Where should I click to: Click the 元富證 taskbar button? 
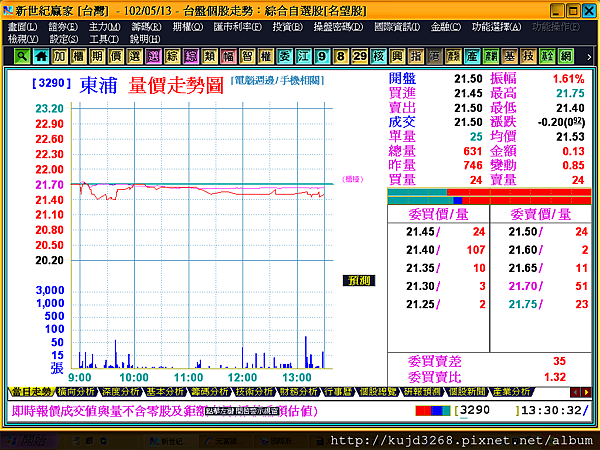(226, 441)
